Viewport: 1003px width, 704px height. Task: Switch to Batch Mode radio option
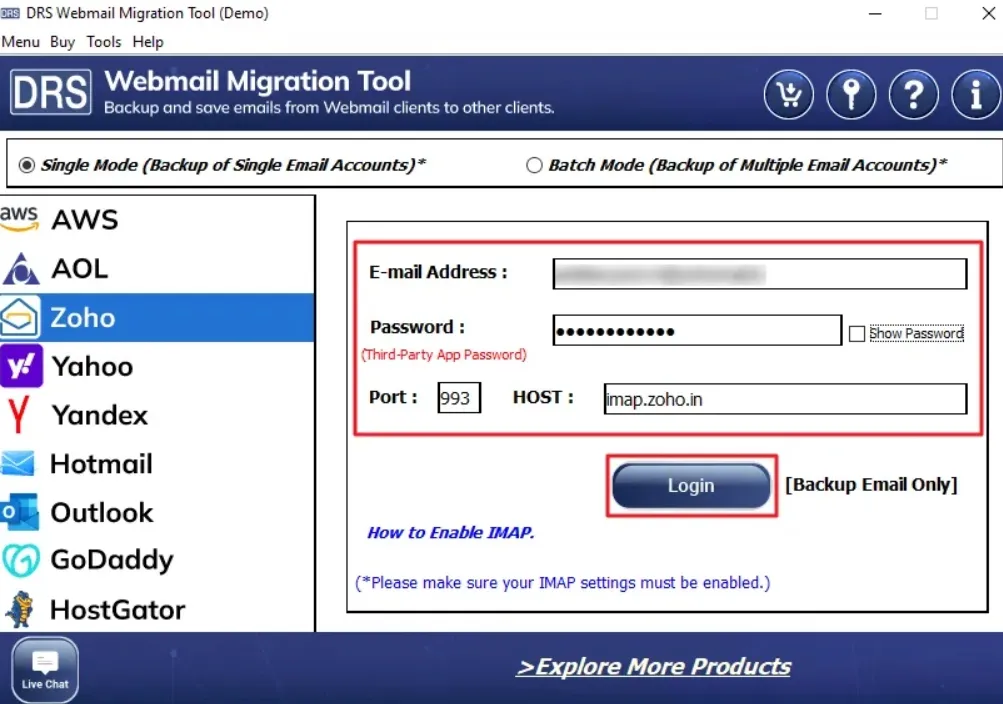coord(534,165)
